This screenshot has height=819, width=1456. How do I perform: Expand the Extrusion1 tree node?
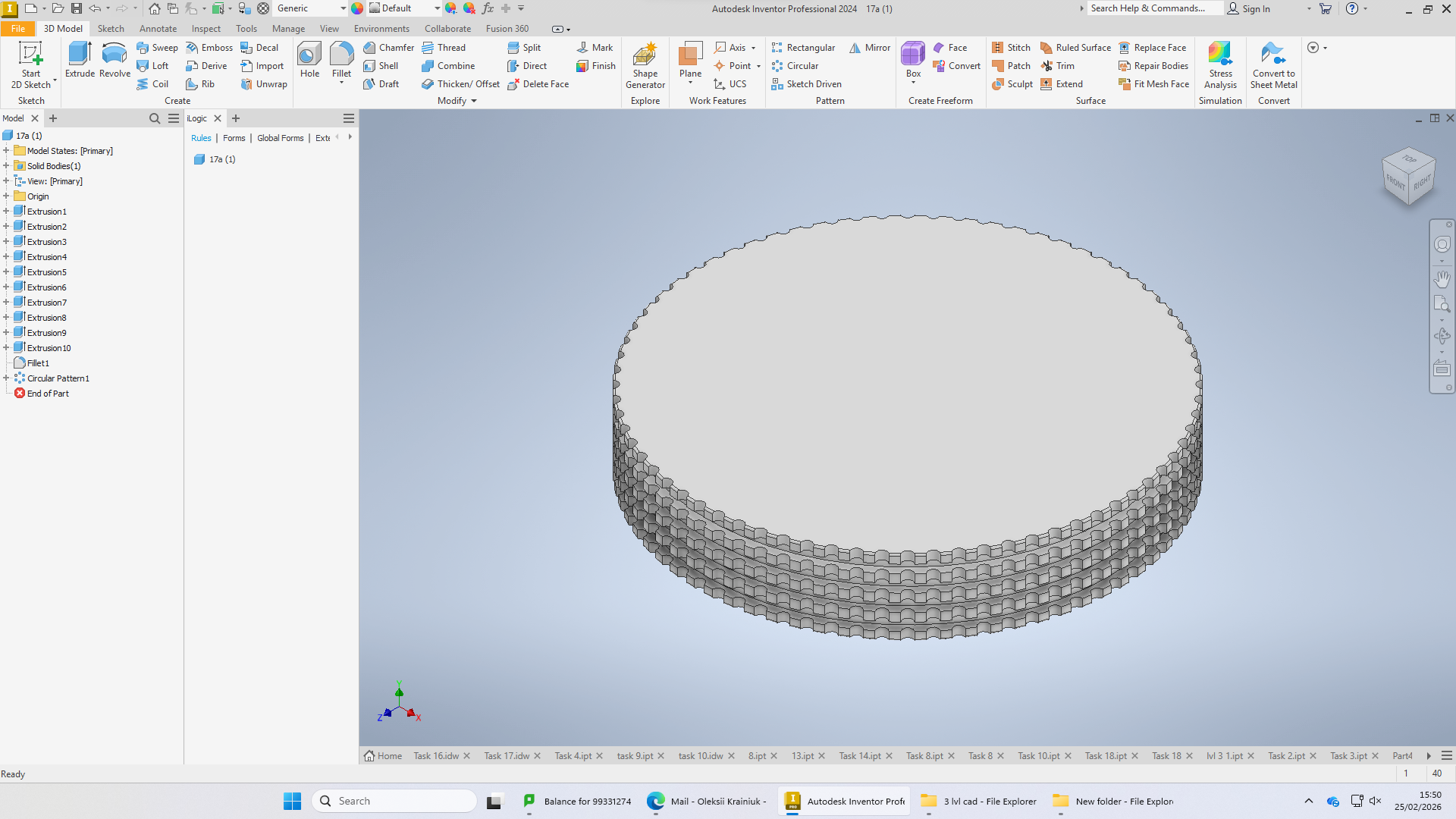tap(6, 211)
